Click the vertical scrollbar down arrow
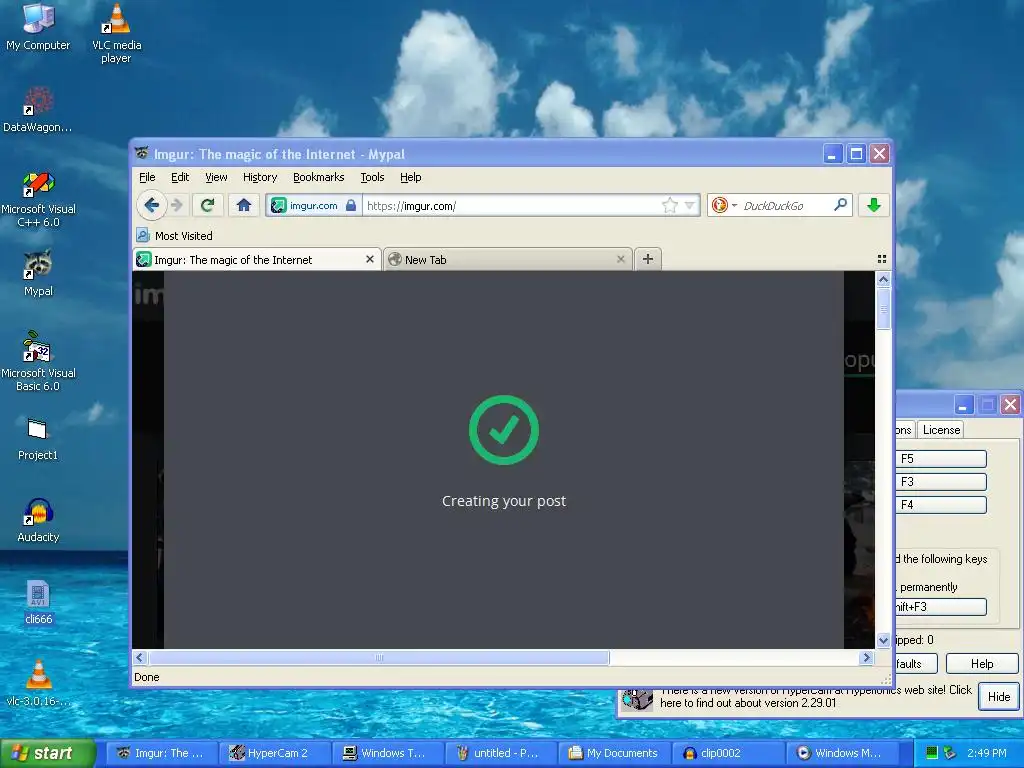1024x768 pixels. [x=883, y=641]
